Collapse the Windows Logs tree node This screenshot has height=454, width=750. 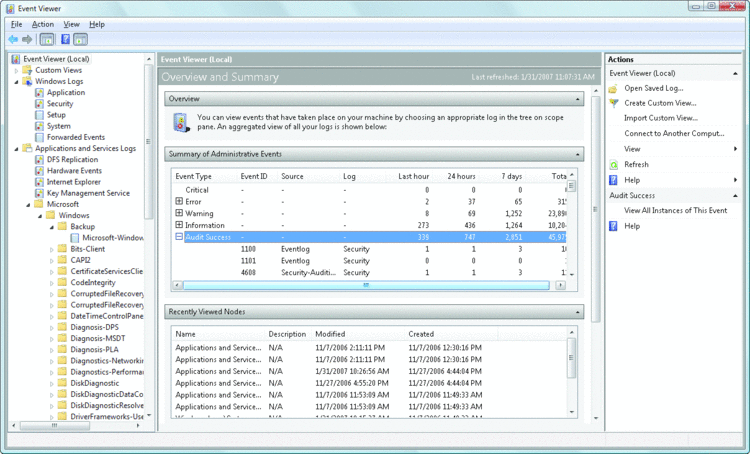tap(17, 82)
